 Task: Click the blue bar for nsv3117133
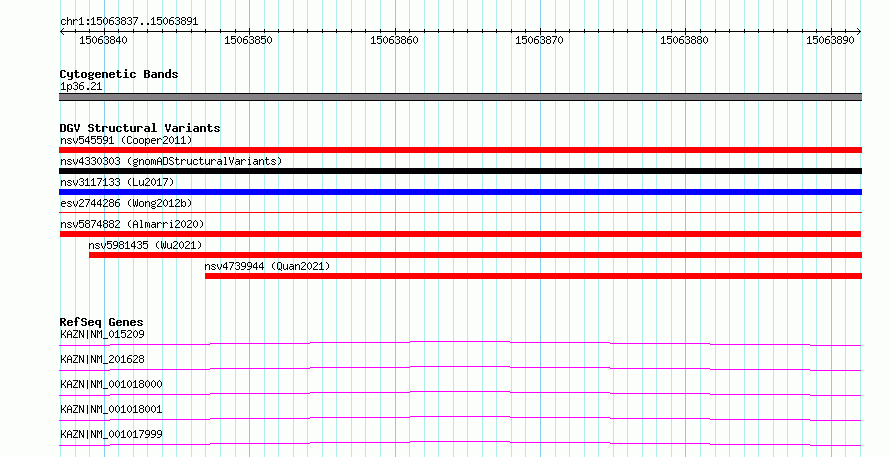[x=460, y=192]
